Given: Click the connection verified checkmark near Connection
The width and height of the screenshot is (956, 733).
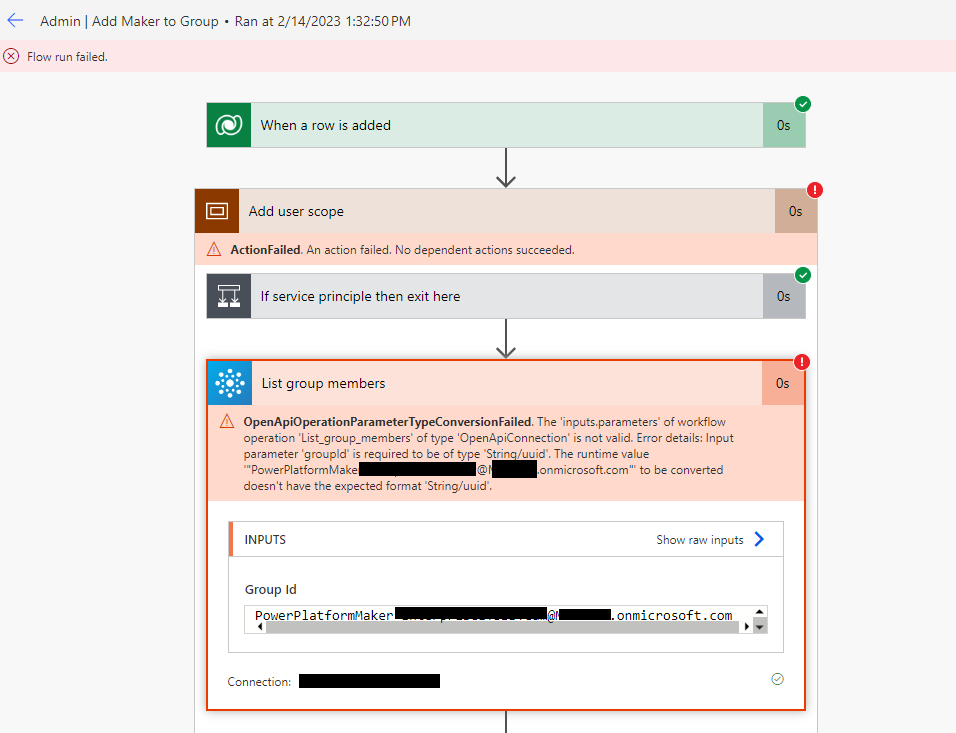Looking at the screenshot, I should (x=777, y=679).
